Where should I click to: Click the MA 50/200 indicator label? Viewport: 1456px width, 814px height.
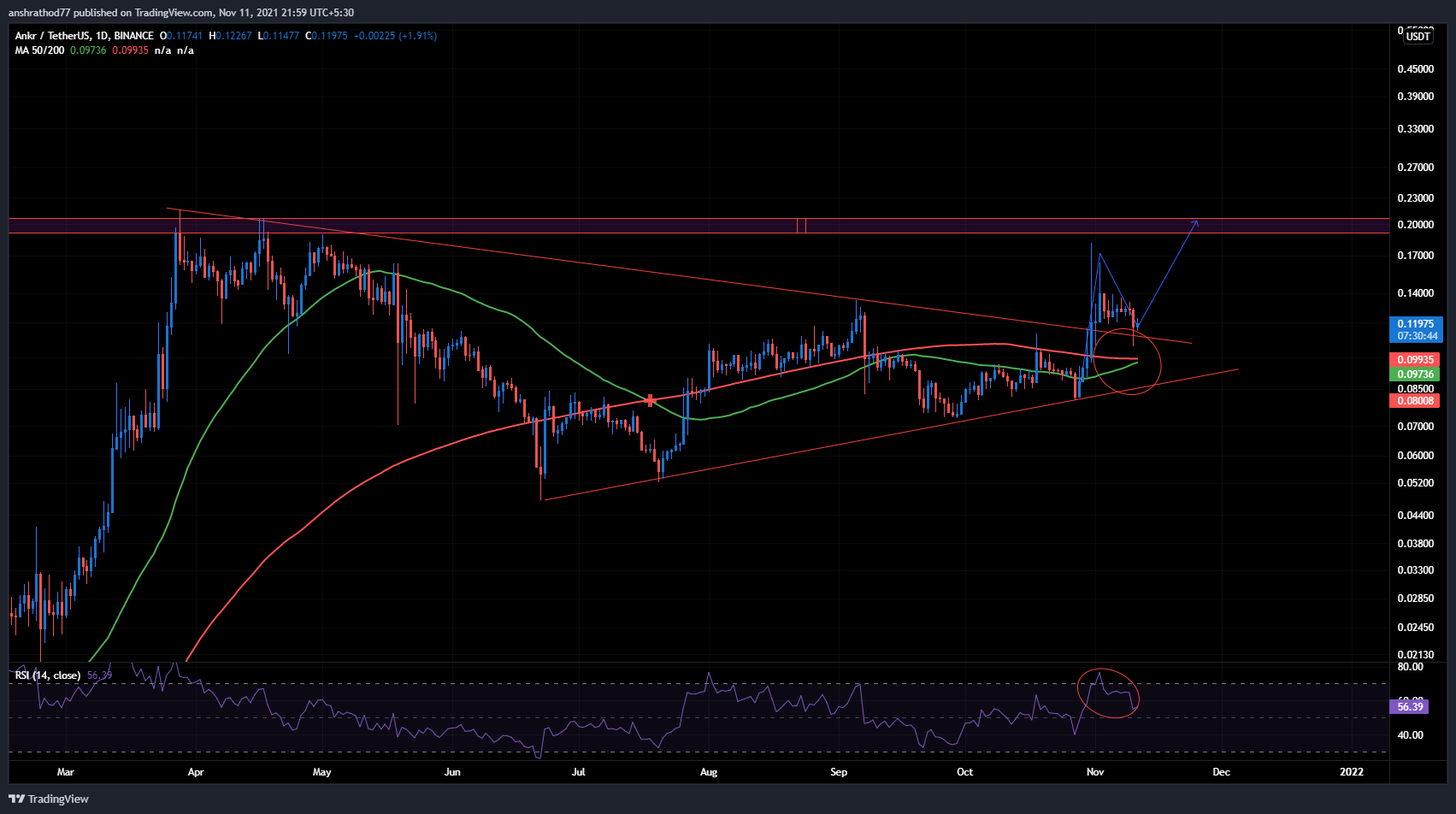click(x=39, y=50)
